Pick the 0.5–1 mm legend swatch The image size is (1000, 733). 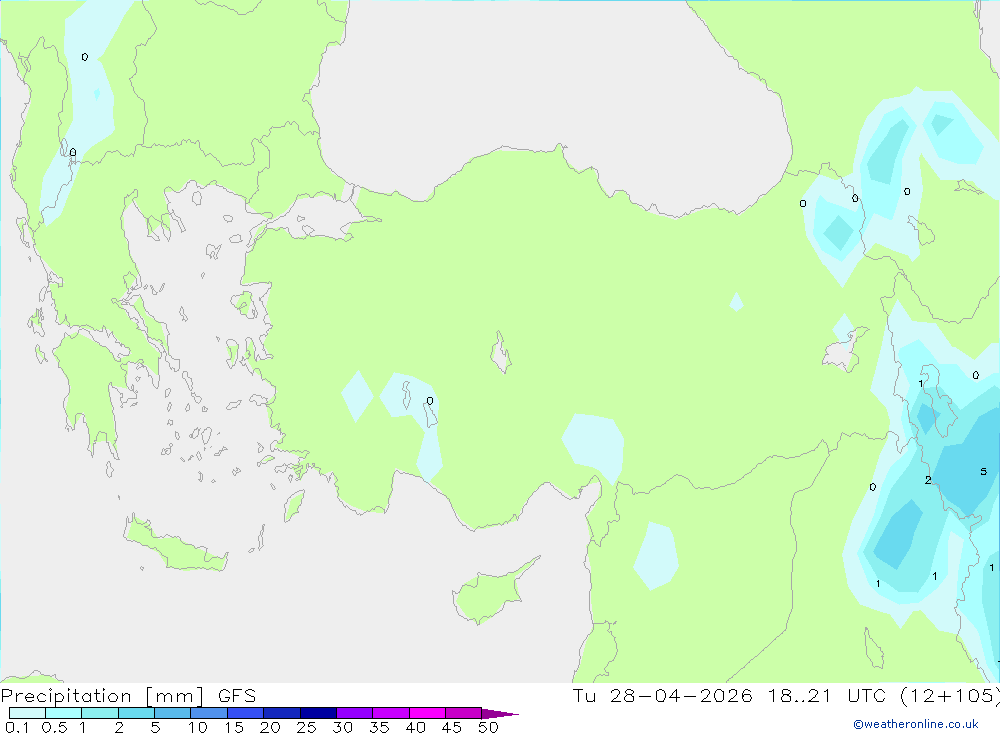[63, 713]
